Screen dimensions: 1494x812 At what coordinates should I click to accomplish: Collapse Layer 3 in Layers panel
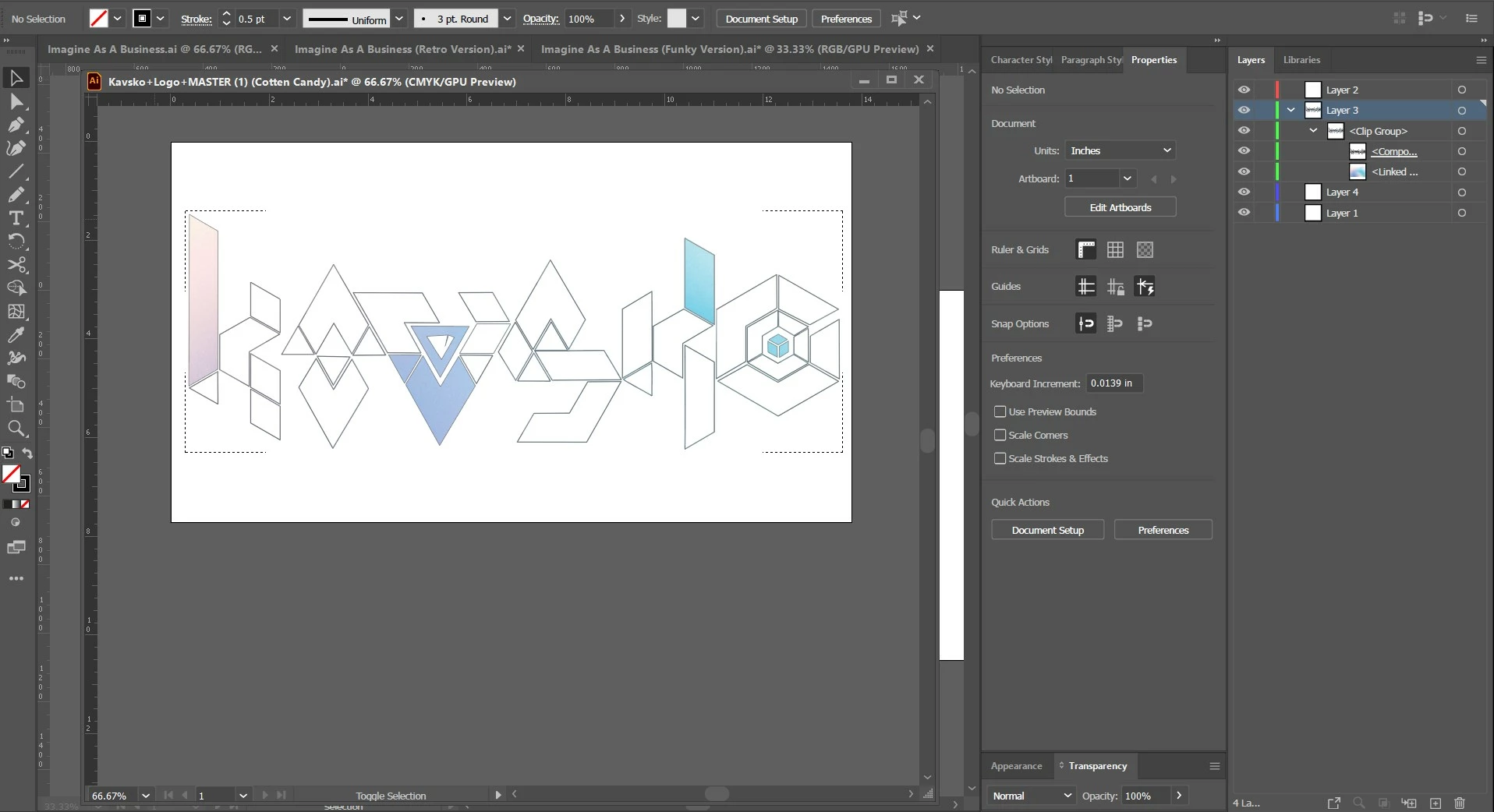click(x=1291, y=110)
